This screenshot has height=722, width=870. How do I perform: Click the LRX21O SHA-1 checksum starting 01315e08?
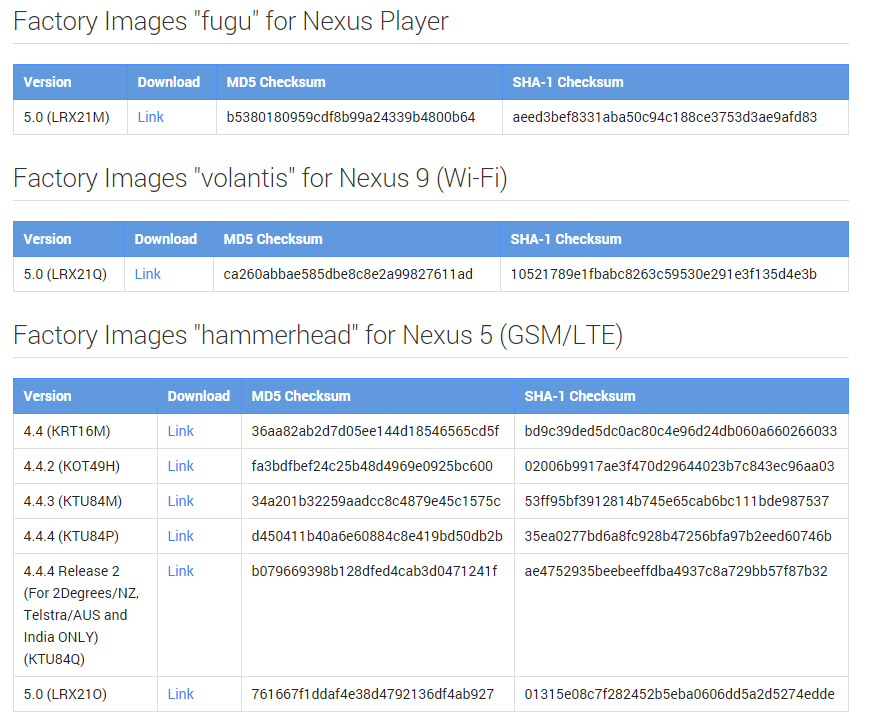click(x=679, y=694)
